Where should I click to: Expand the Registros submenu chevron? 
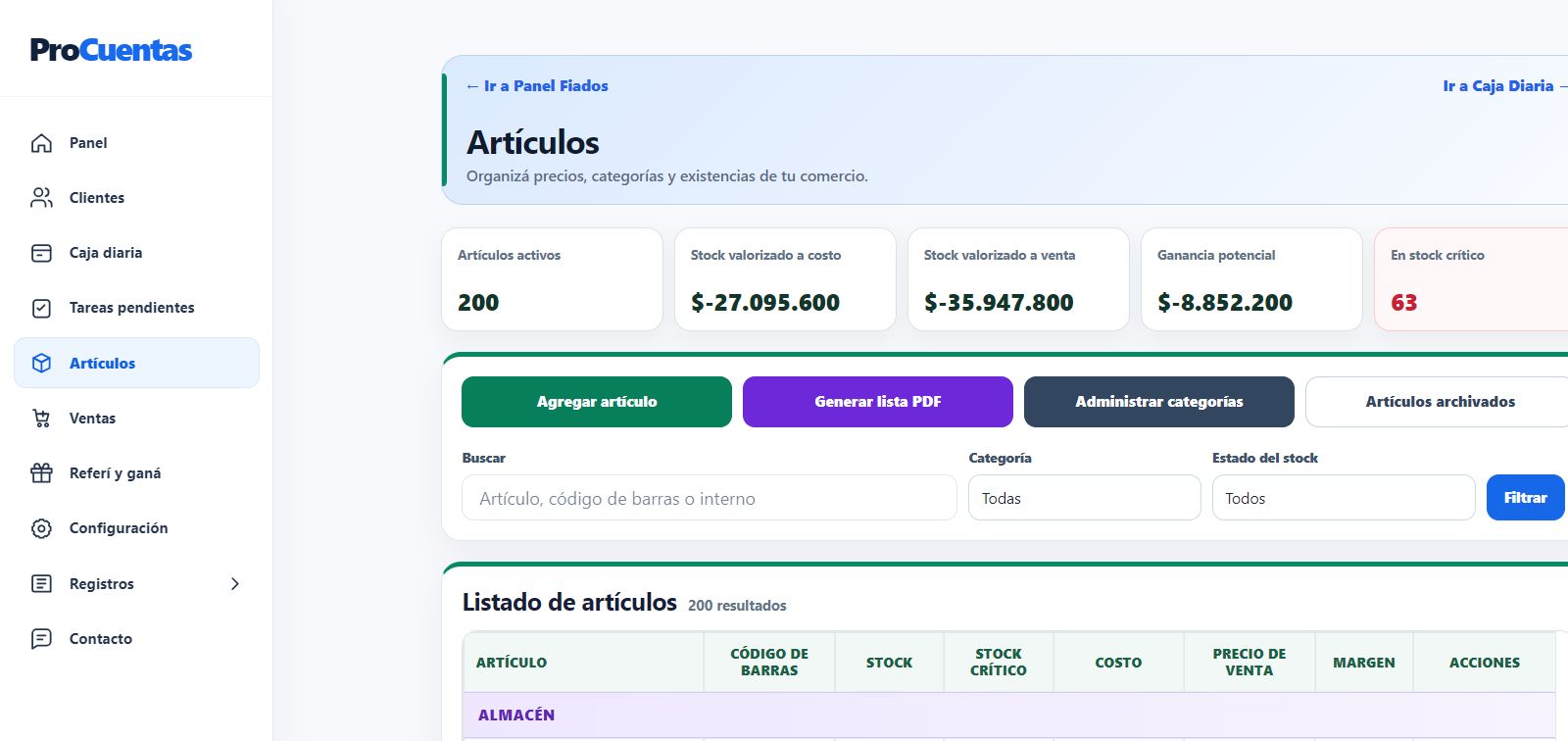[235, 584]
